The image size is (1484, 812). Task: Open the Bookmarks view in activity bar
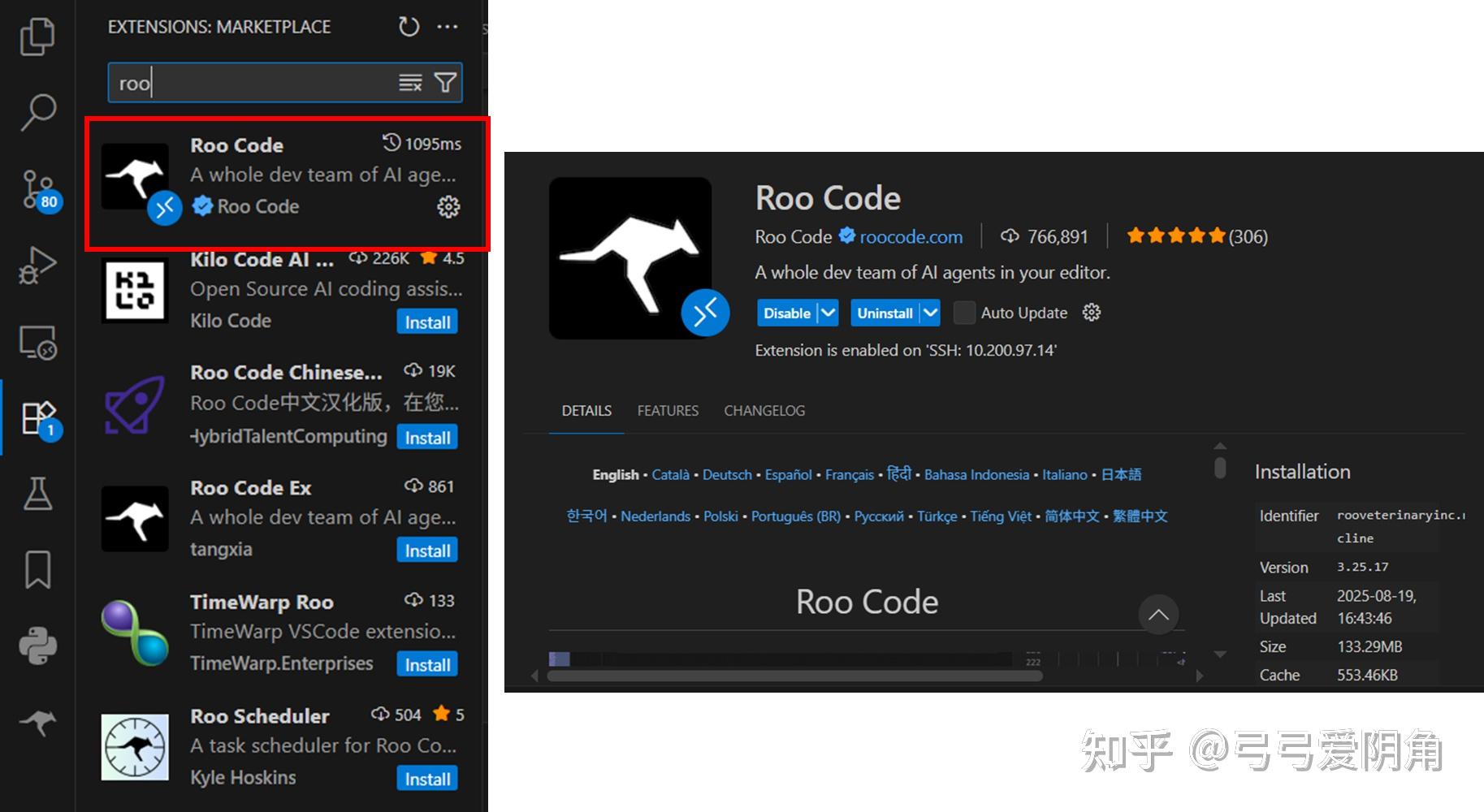pyautogui.click(x=37, y=569)
